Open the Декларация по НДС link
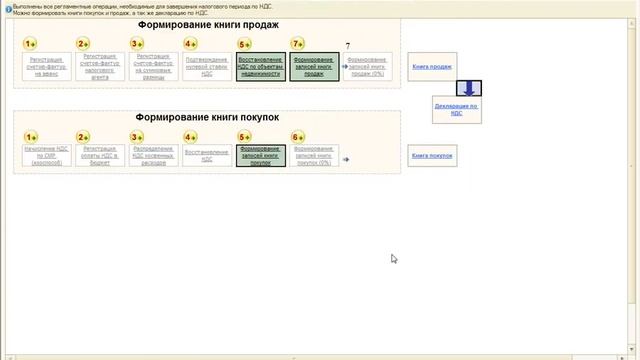 (457, 109)
